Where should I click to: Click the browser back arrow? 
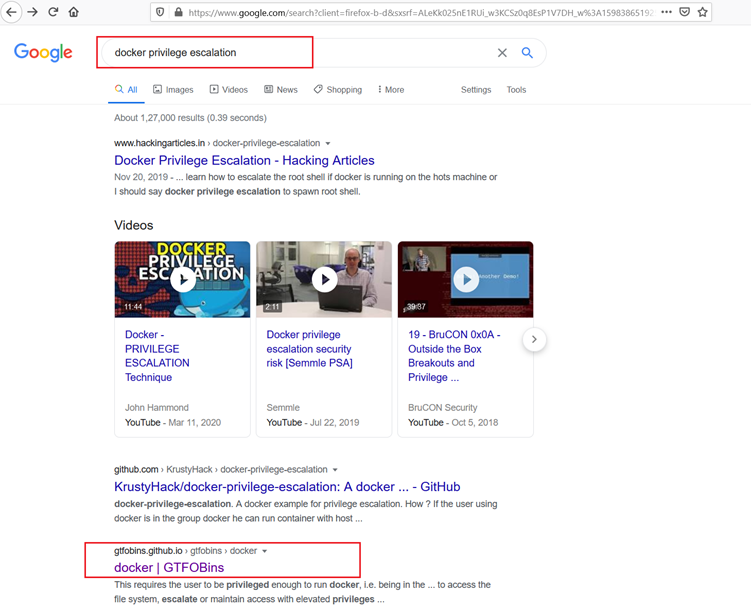(12, 12)
